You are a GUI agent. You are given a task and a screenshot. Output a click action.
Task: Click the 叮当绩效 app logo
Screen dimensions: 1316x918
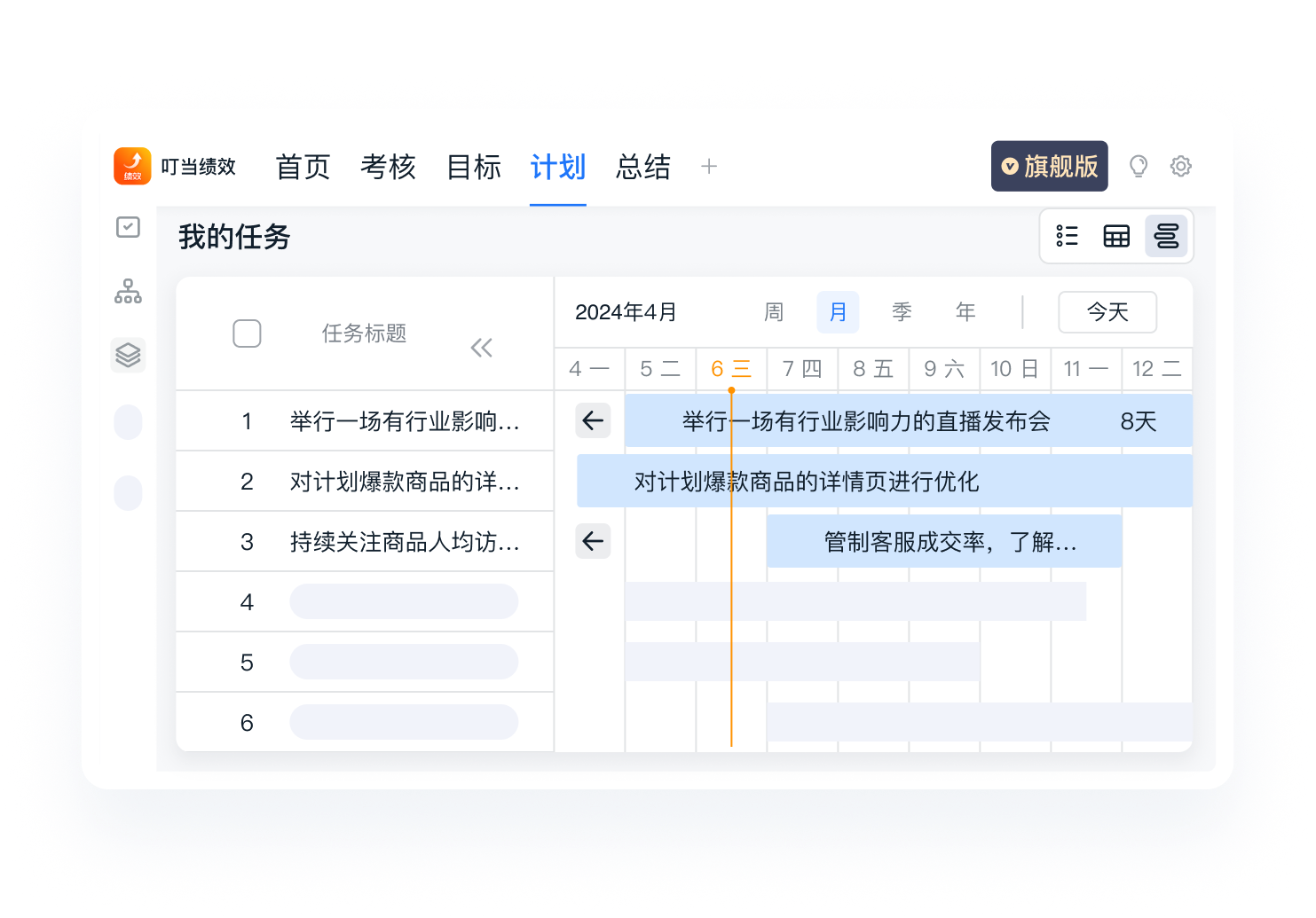[x=133, y=166]
